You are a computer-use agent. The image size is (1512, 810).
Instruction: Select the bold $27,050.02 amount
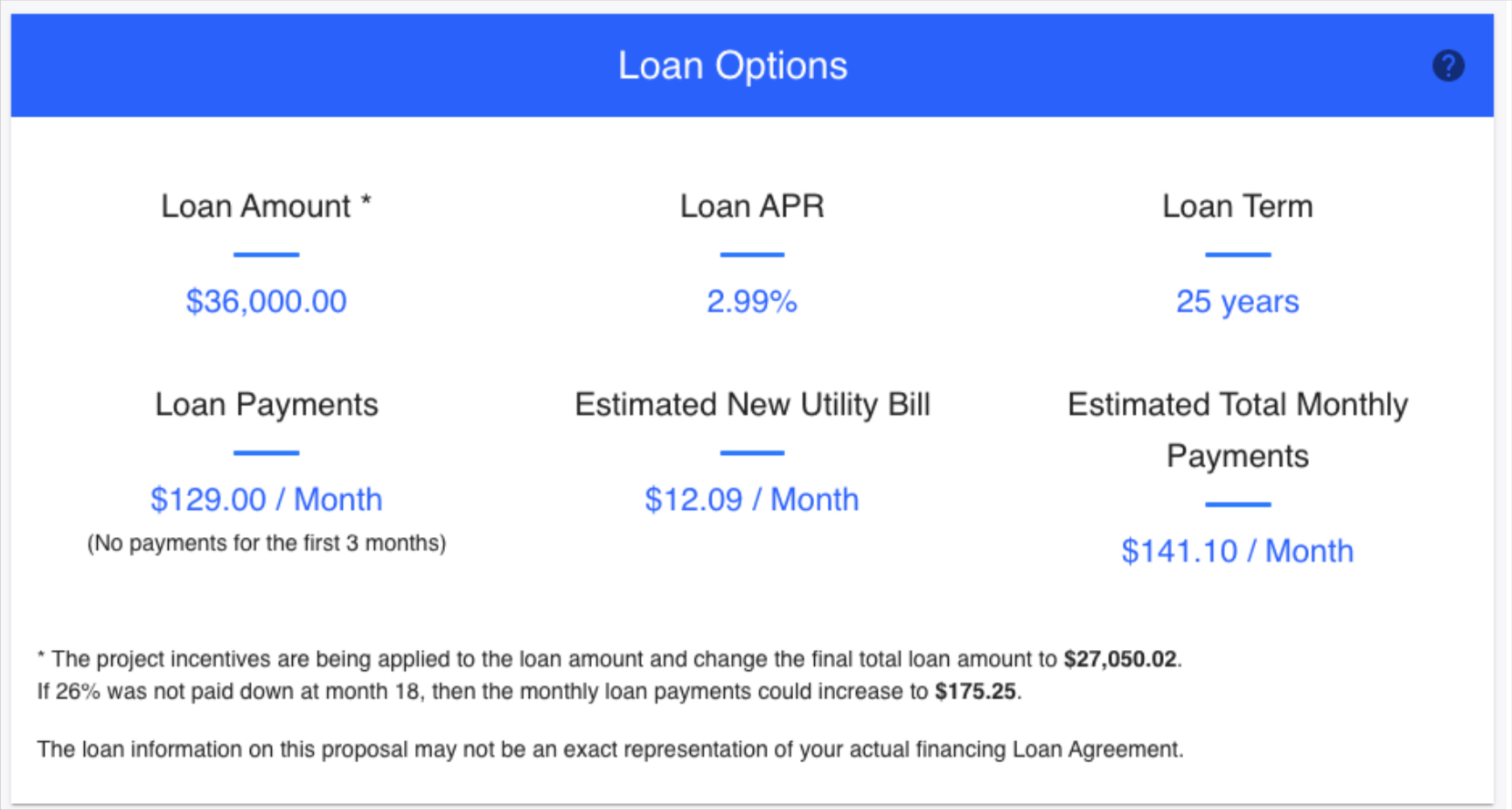(x=1122, y=659)
